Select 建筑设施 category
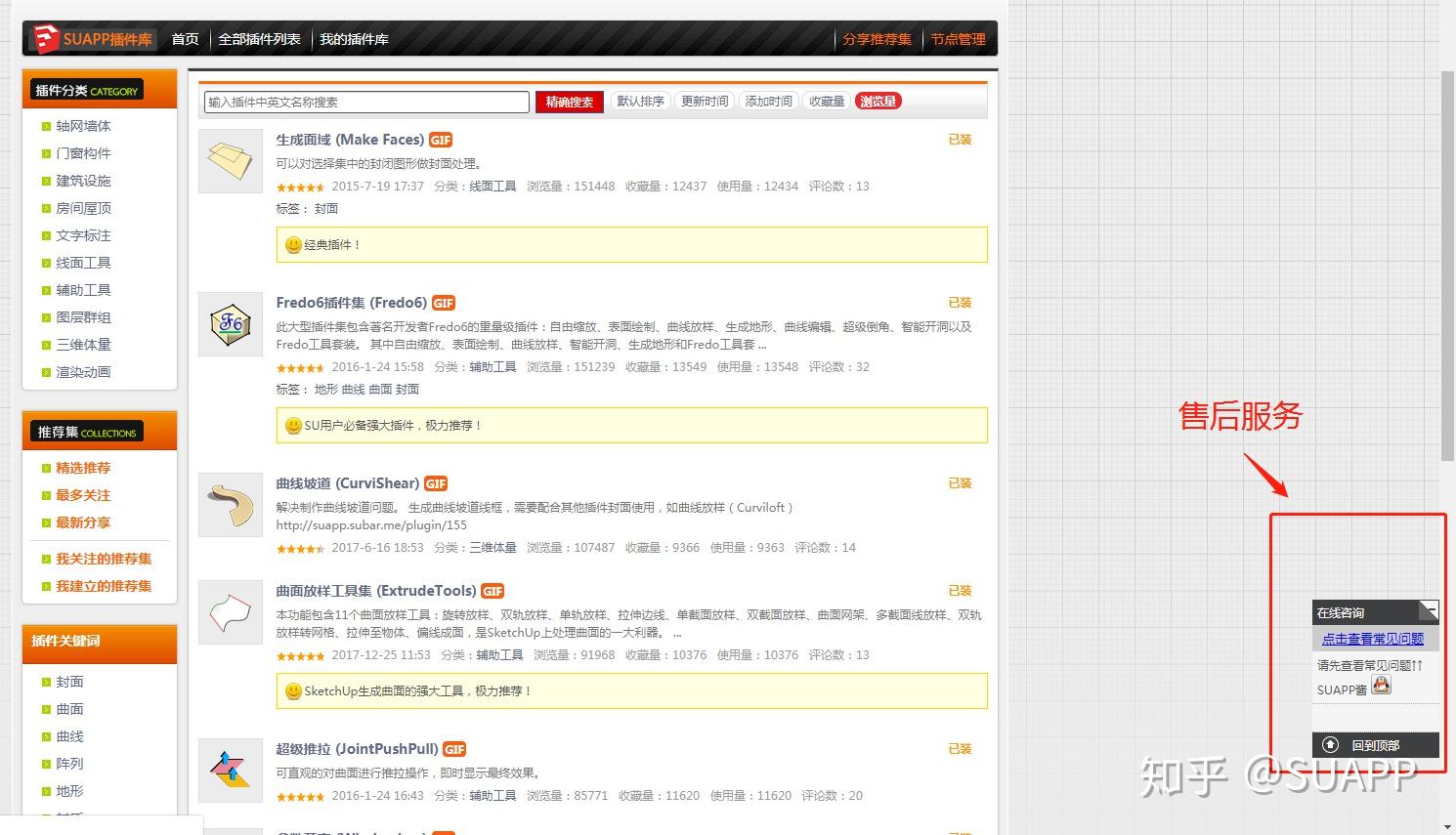This screenshot has width=1456, height=835. 83,181
